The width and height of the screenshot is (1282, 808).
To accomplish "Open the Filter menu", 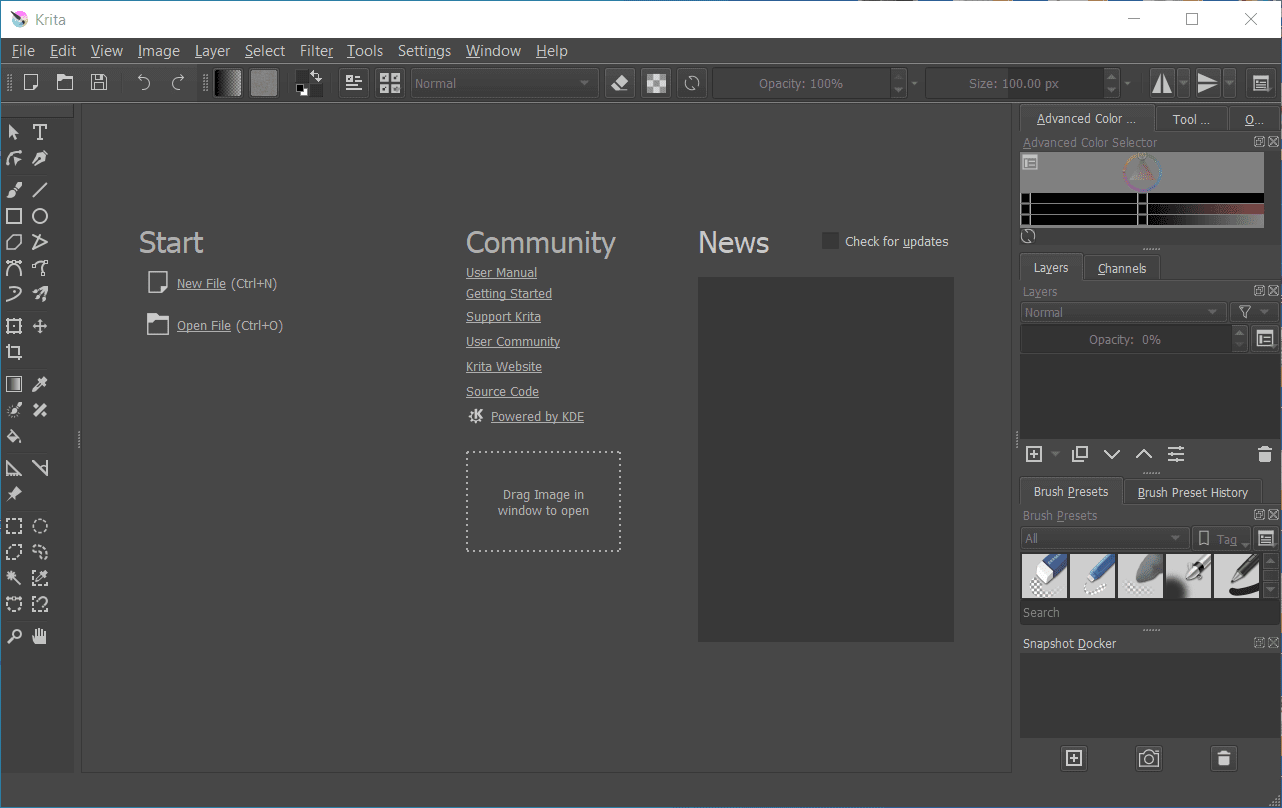I will (x=316, y=51).
